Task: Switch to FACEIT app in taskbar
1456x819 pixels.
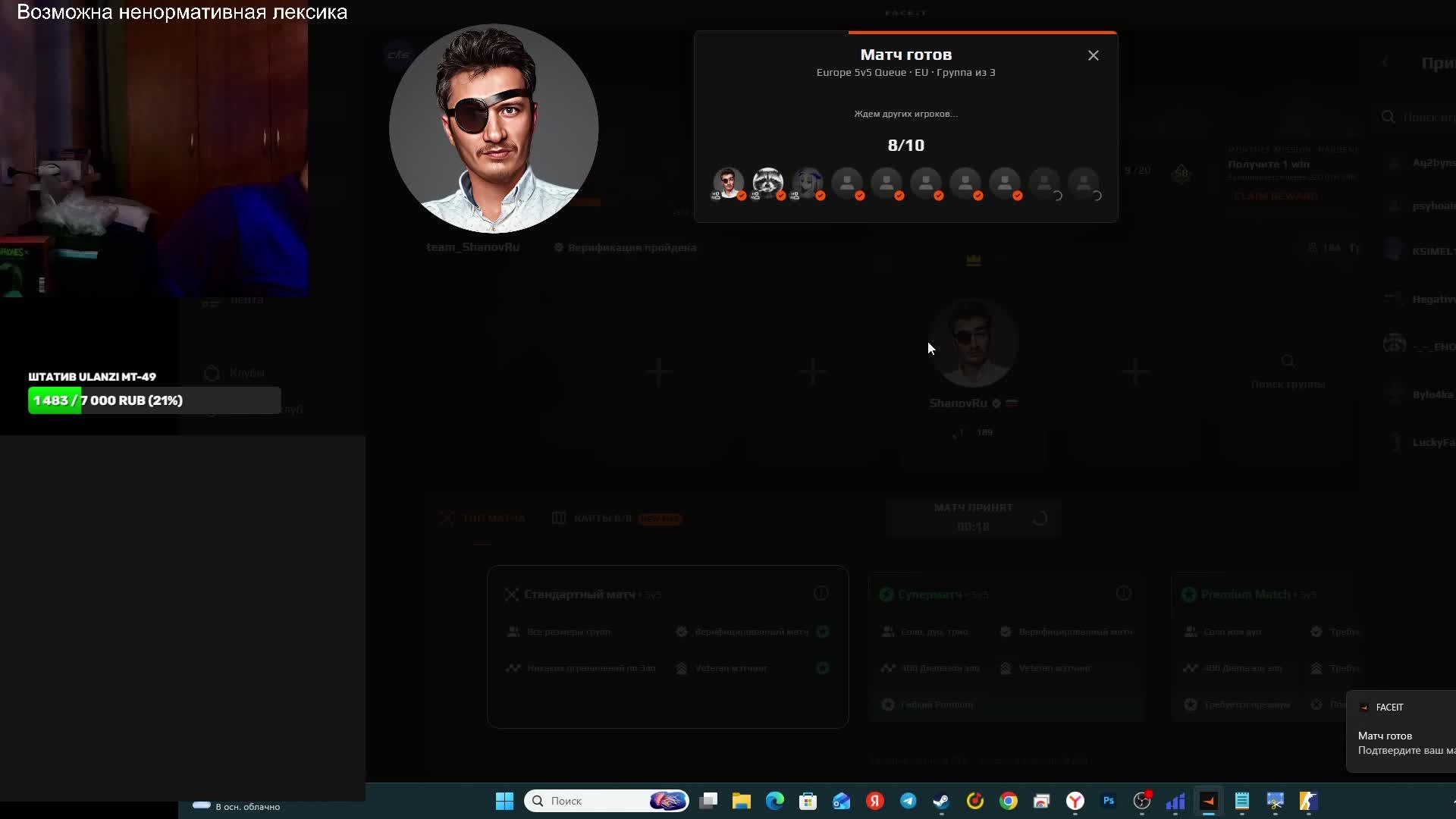Action: [x=1209, y=801]
